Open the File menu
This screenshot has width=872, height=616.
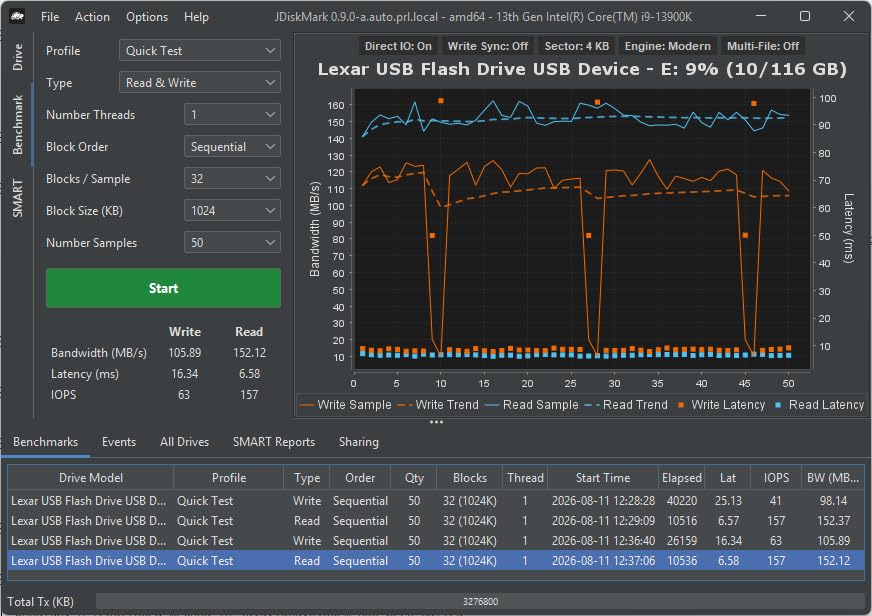[x=50, y=17]
